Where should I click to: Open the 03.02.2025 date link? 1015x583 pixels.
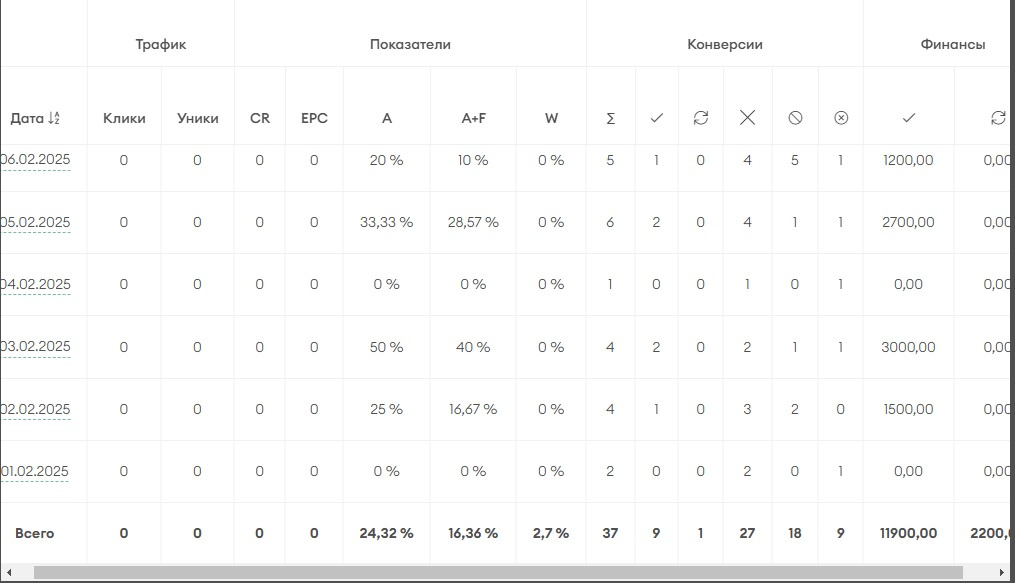coord(36,347)
